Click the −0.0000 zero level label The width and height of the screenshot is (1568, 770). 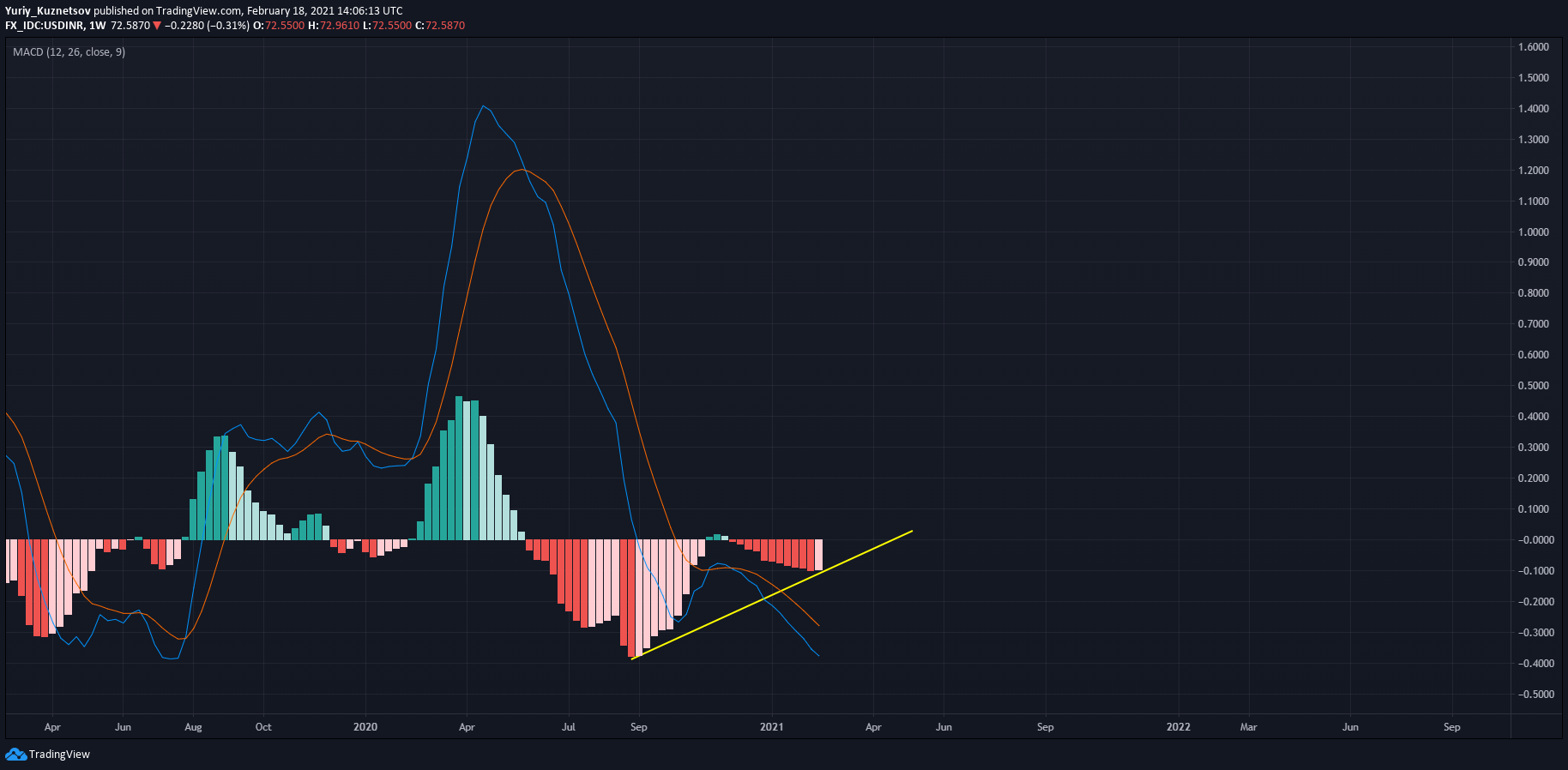1535,540
